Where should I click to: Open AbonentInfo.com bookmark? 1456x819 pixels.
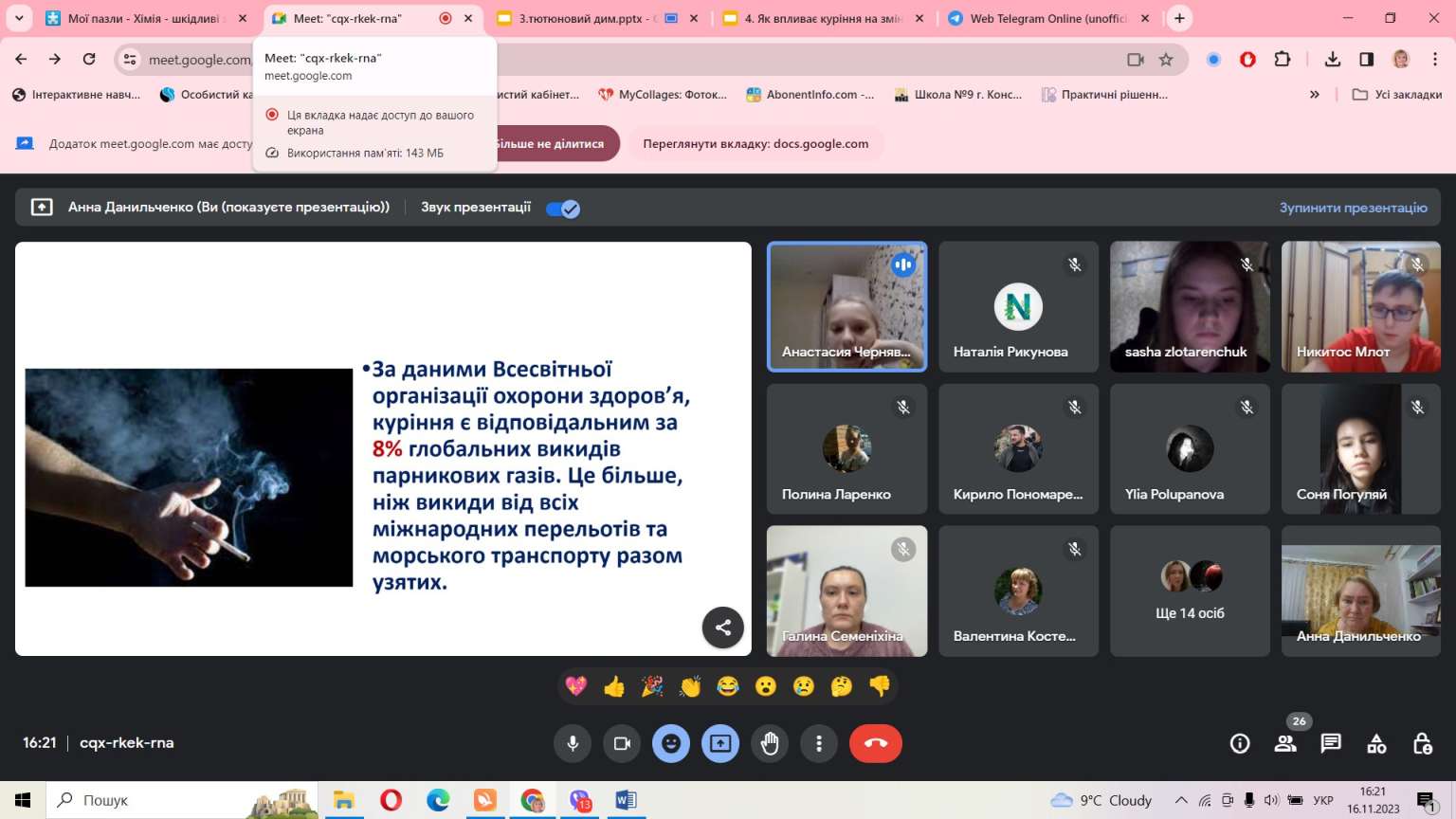click(810, 94)
